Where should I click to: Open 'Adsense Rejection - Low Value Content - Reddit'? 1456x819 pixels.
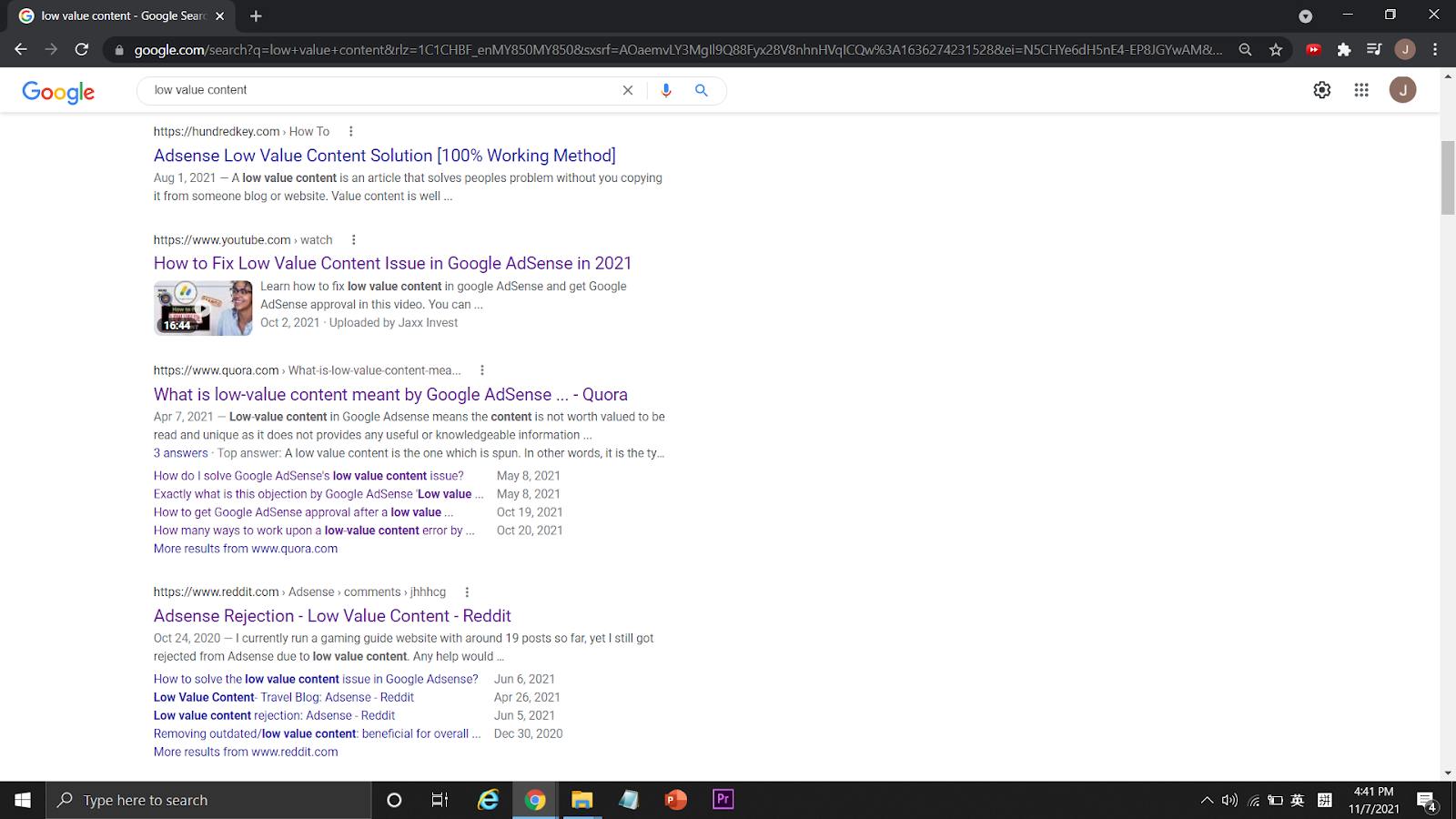332,616
